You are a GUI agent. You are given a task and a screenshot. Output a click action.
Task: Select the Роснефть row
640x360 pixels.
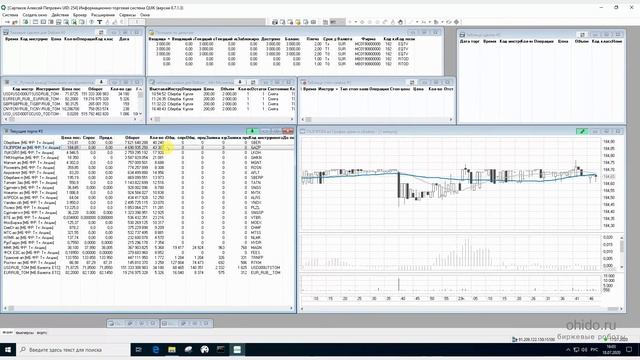click(148, 167)
